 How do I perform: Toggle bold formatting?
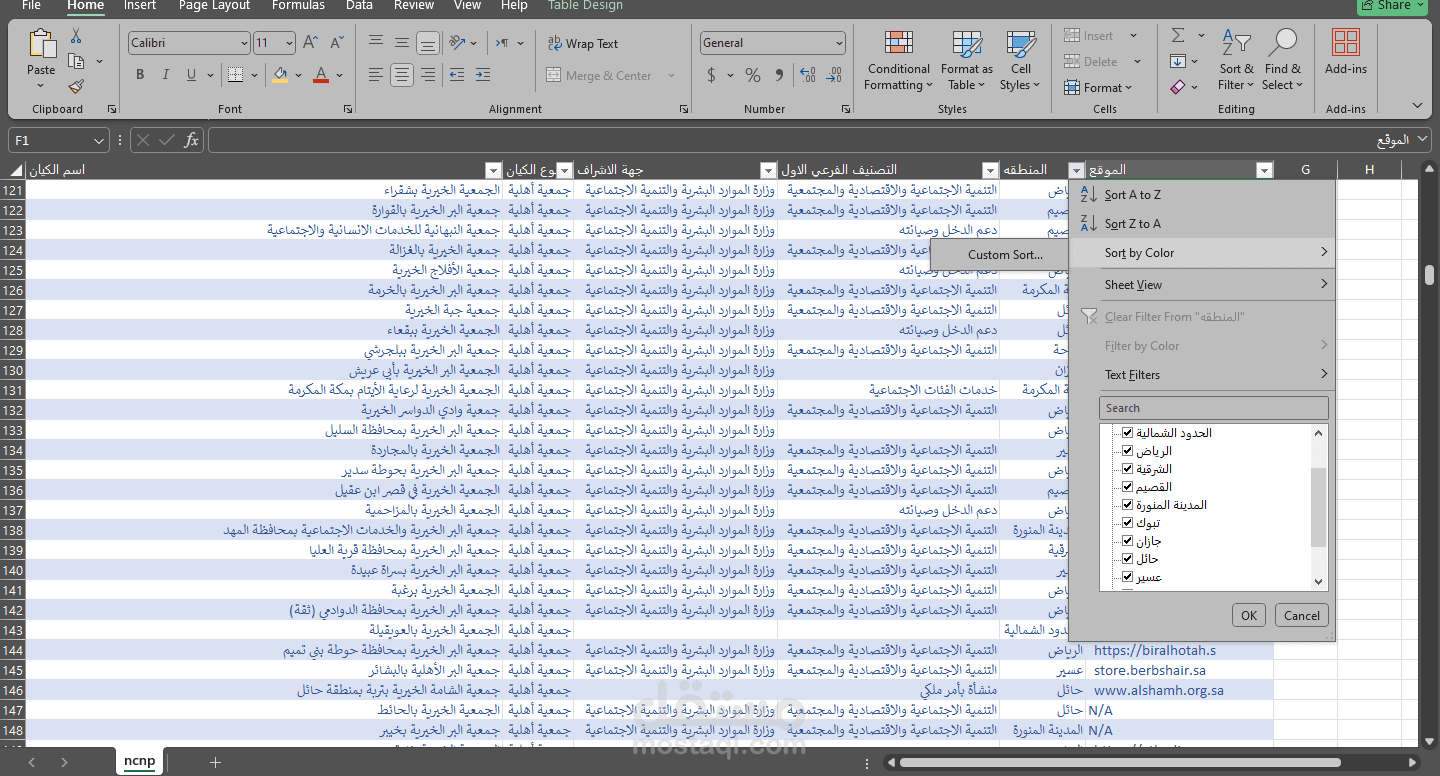tap(140, 75)
